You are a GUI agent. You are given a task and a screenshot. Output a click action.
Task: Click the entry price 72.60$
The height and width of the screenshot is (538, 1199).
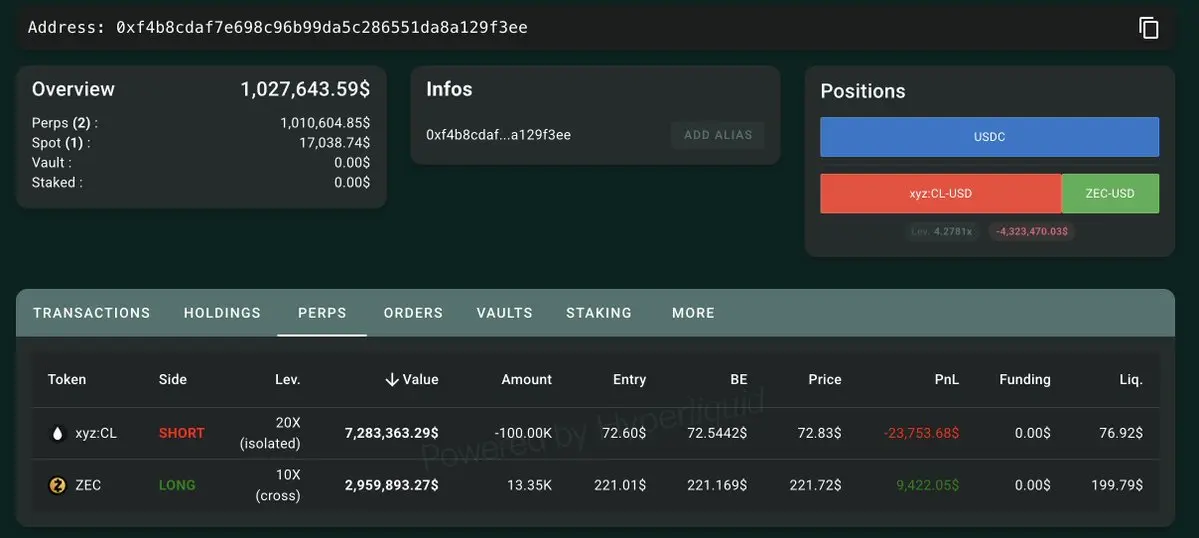coord(624,433)
